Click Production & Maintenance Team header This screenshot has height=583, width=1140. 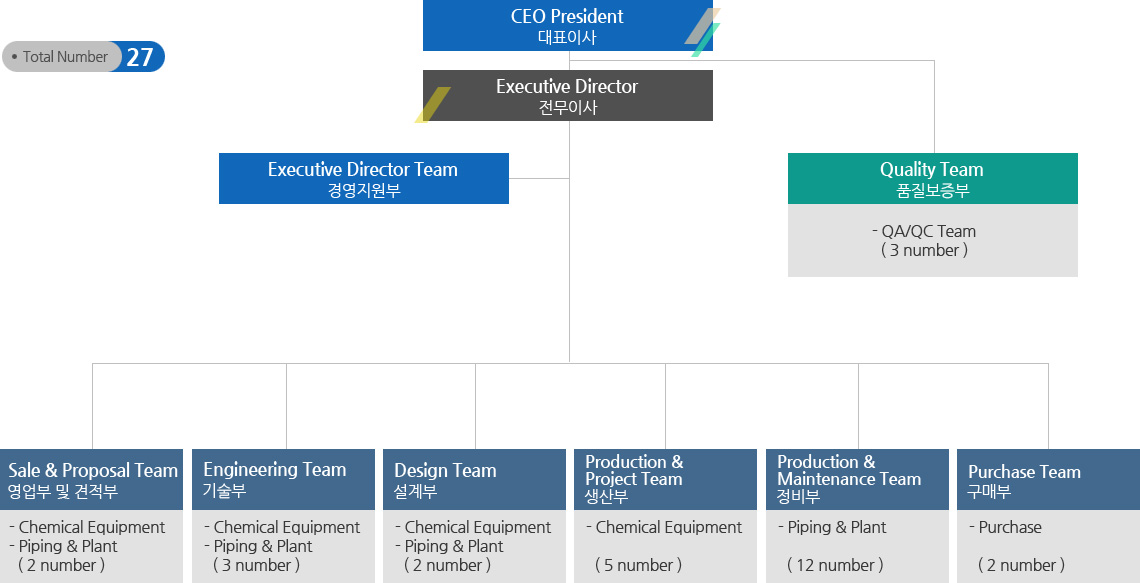(857, 479)
